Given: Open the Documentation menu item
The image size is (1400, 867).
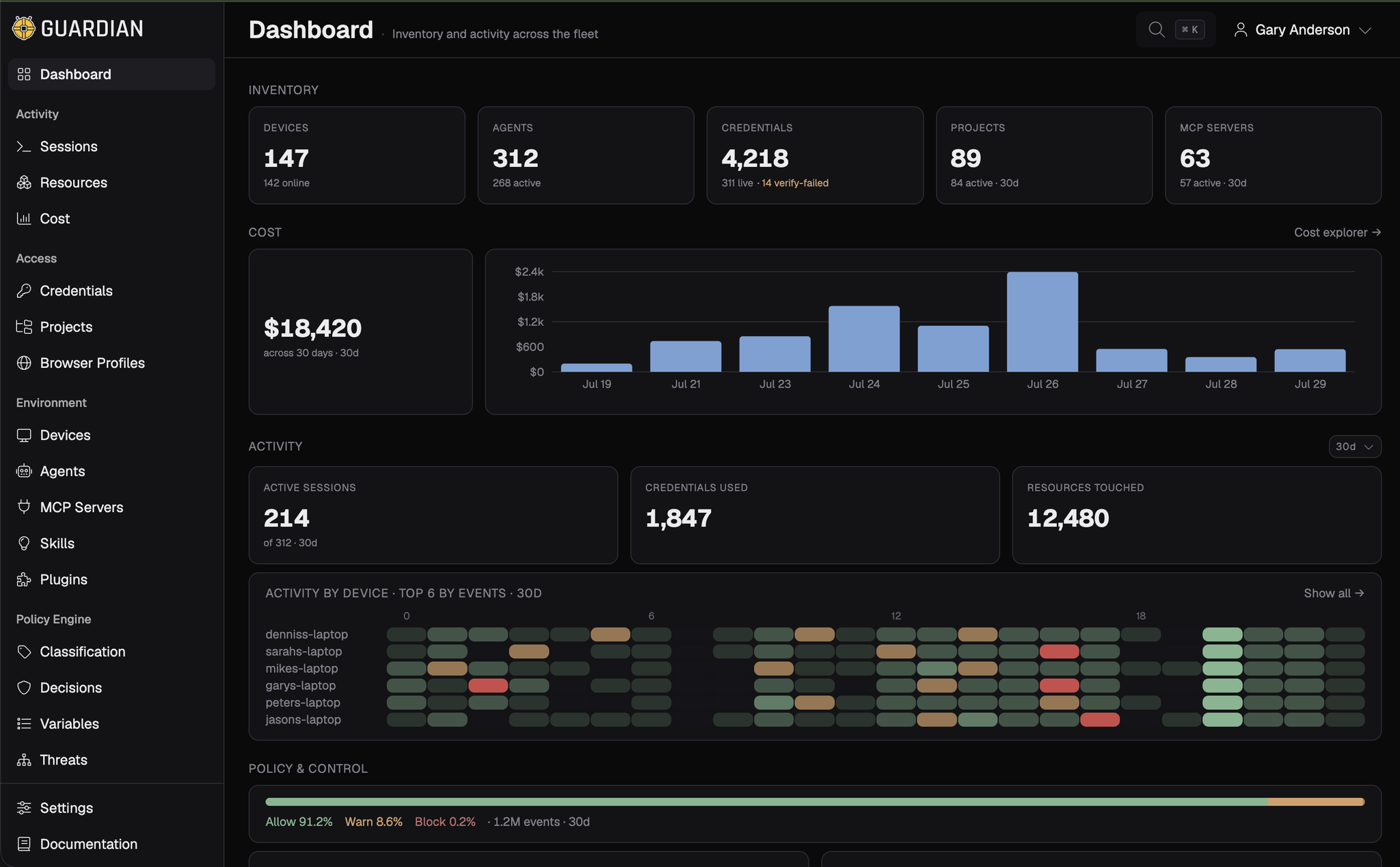Looking at the screenshot, I should (x=111, y=844).
